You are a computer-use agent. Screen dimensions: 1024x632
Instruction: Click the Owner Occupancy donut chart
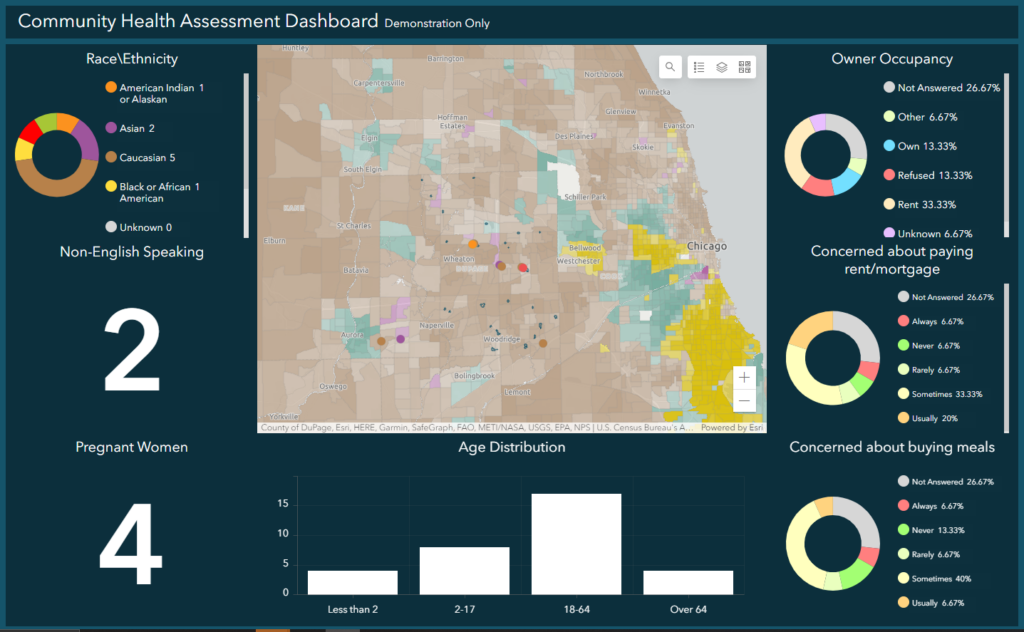pos(825,155)
